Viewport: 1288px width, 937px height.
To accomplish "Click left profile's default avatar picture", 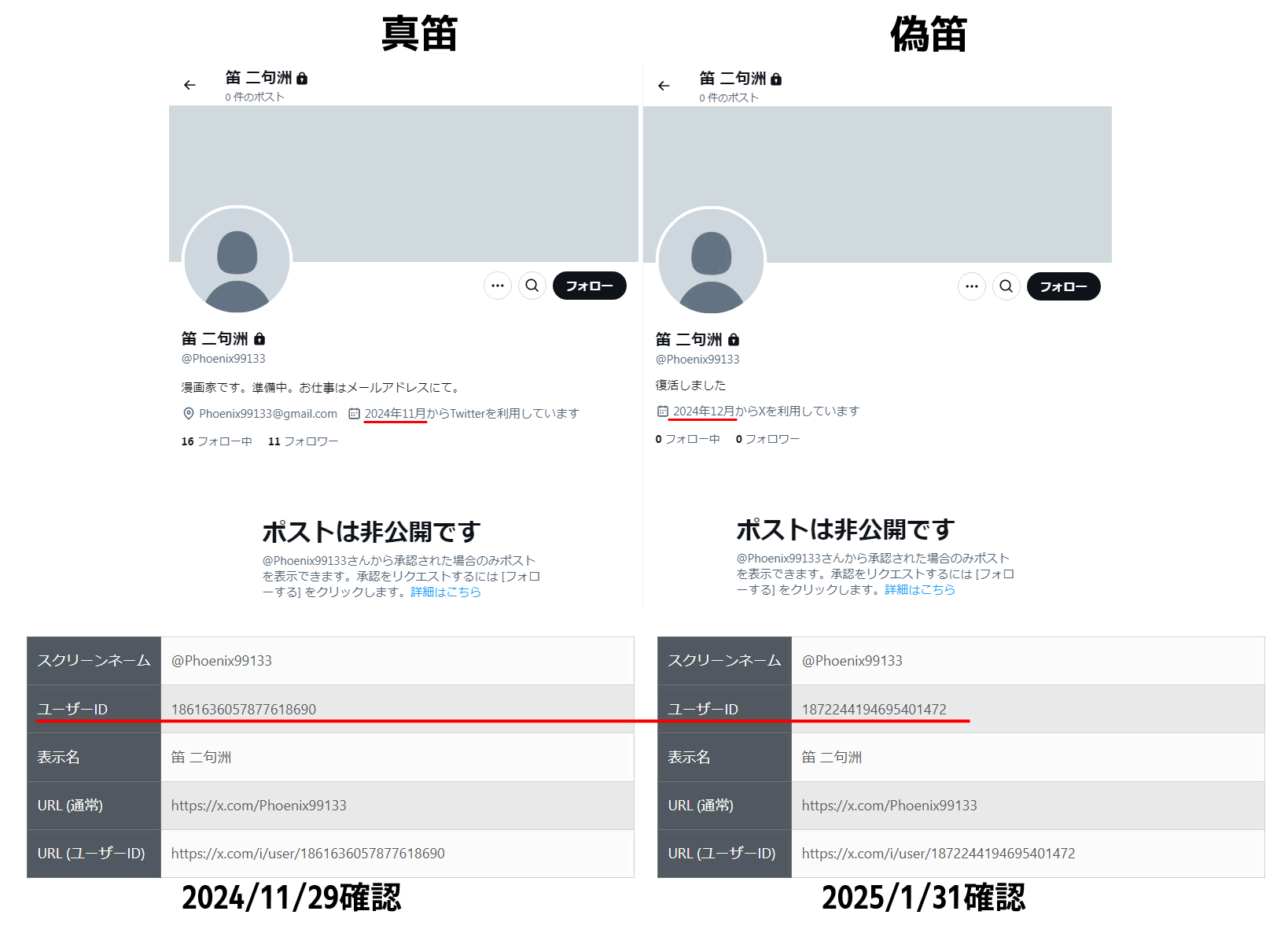I will point(237,260).
